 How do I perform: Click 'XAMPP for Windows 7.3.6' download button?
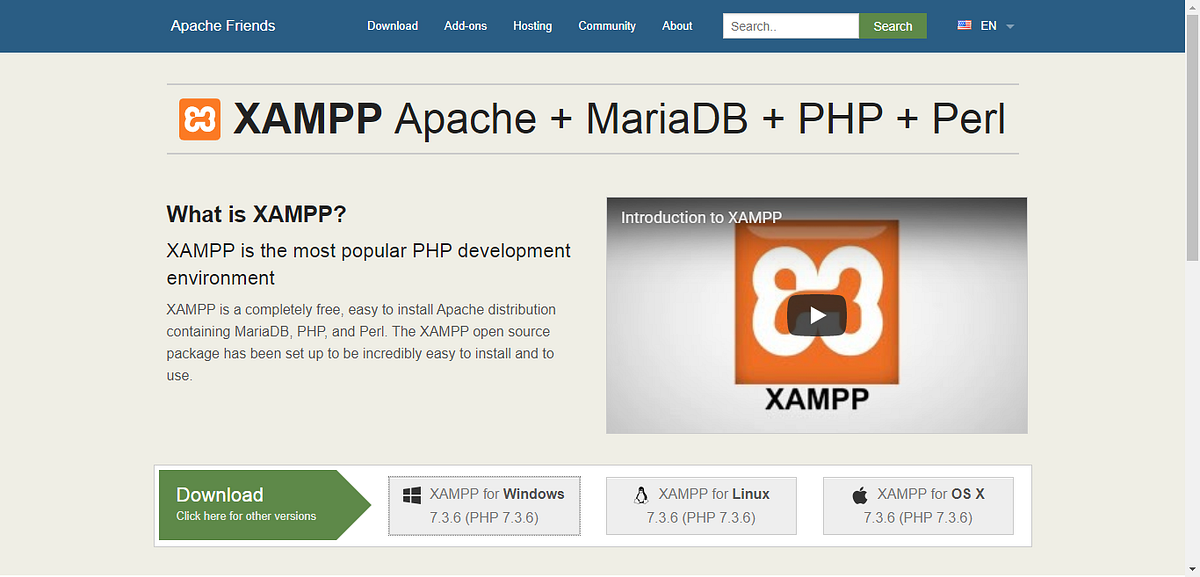(x=484, y=505)
